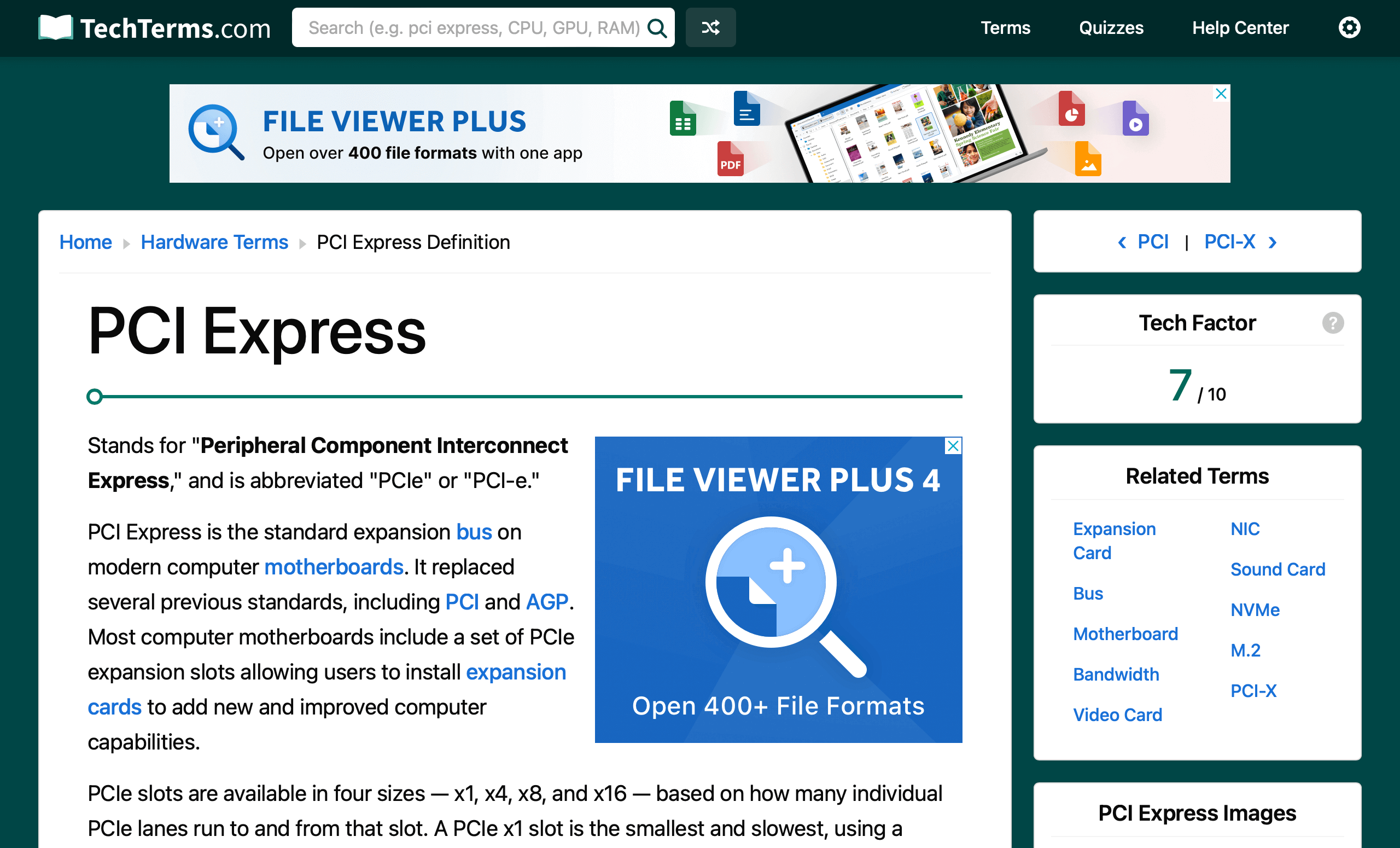Click the random term shuffle button

(710, 27)
